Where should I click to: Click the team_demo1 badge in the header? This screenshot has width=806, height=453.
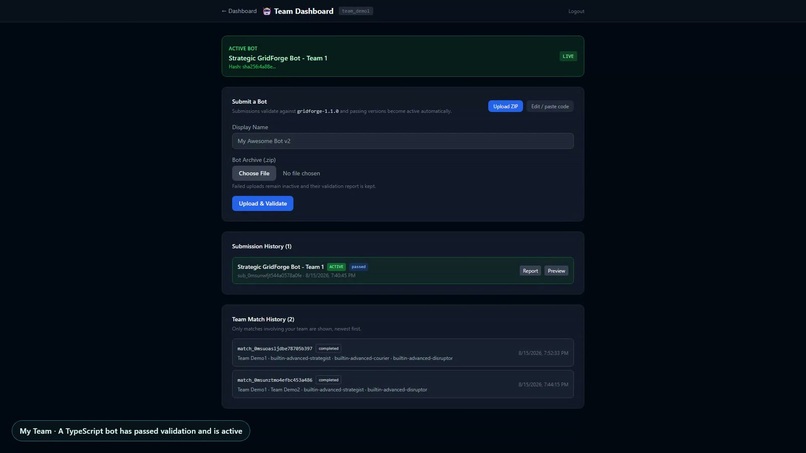[356, 11]
